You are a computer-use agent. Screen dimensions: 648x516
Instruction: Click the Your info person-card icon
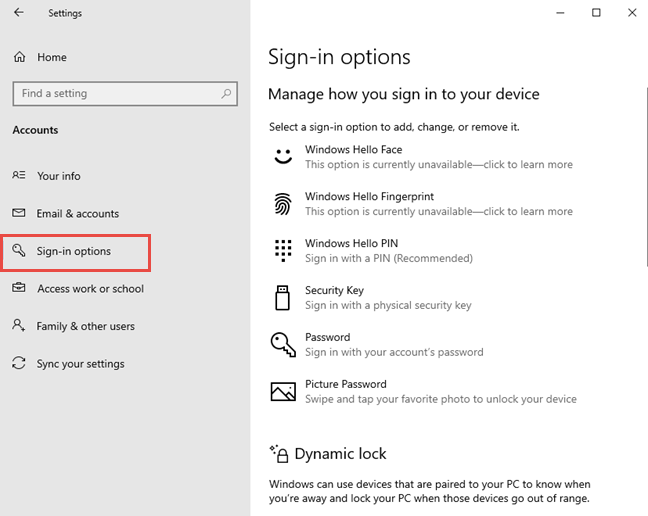point(19,175)
